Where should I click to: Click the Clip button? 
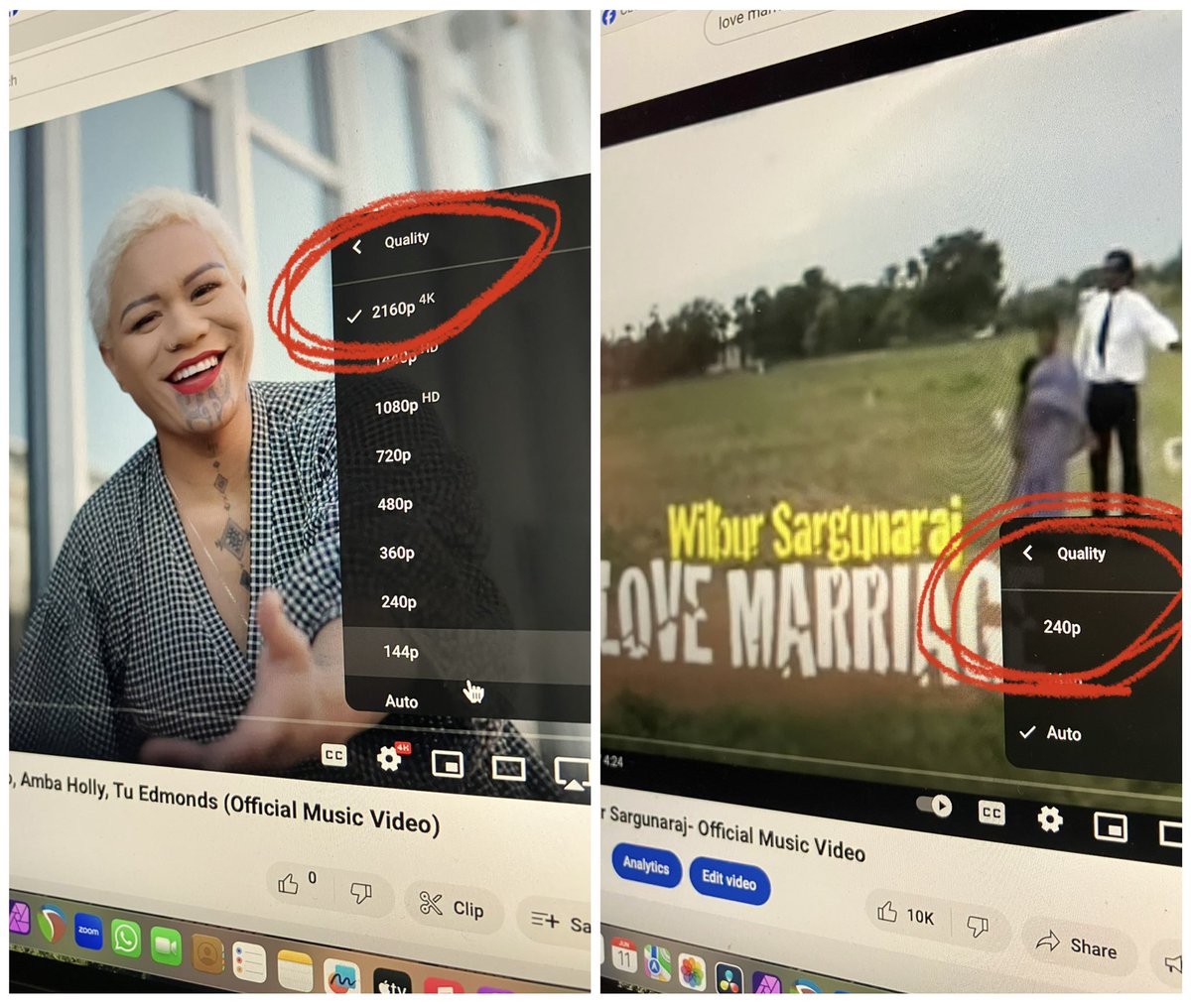(452, 906)
